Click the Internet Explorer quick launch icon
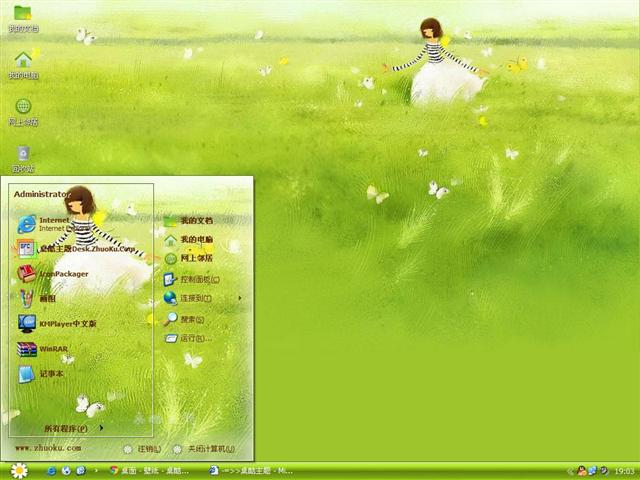640x480 pixels. [x=51, y=471]
